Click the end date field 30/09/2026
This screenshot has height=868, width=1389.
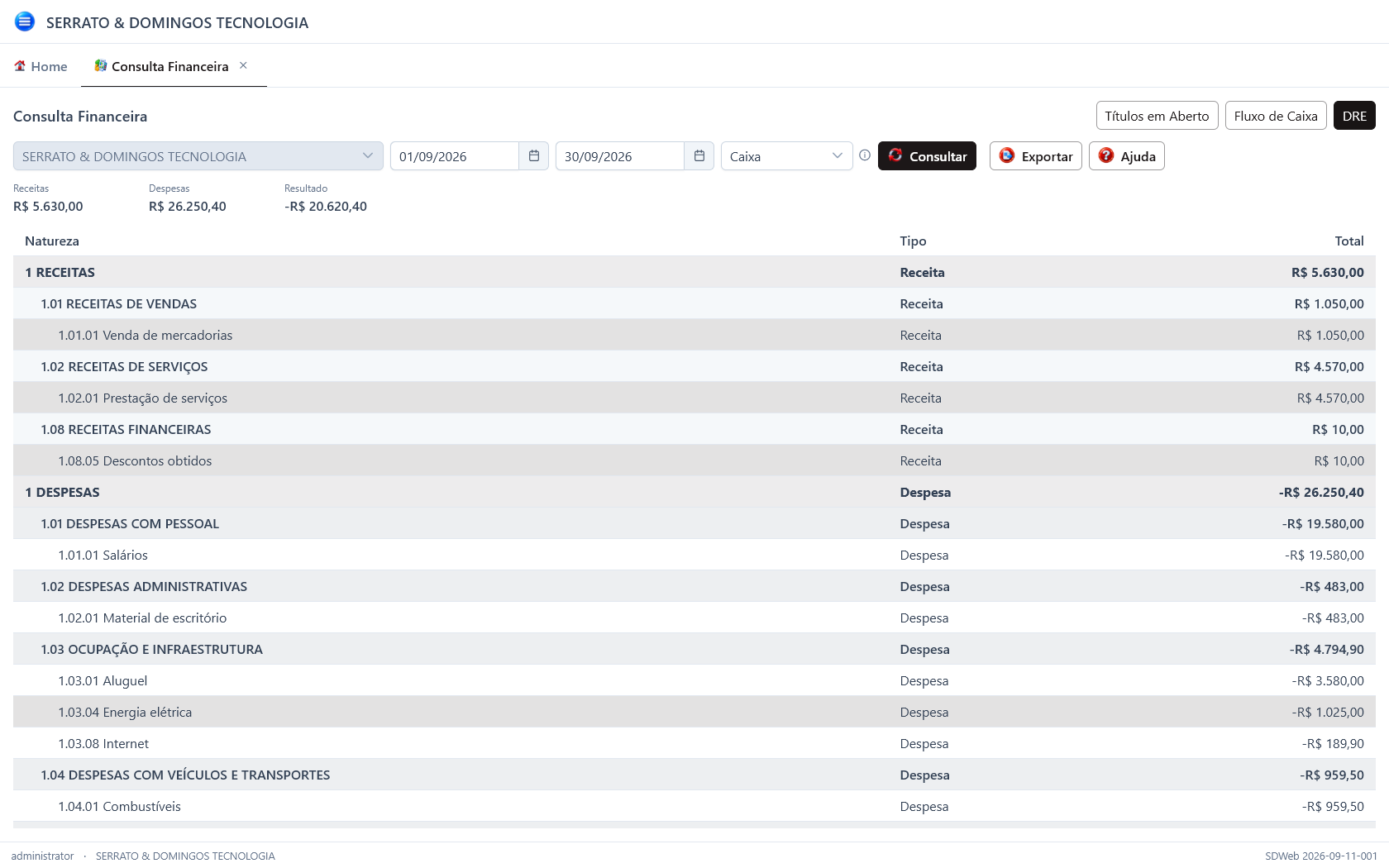pyautogui.click(x=620, y=156)
